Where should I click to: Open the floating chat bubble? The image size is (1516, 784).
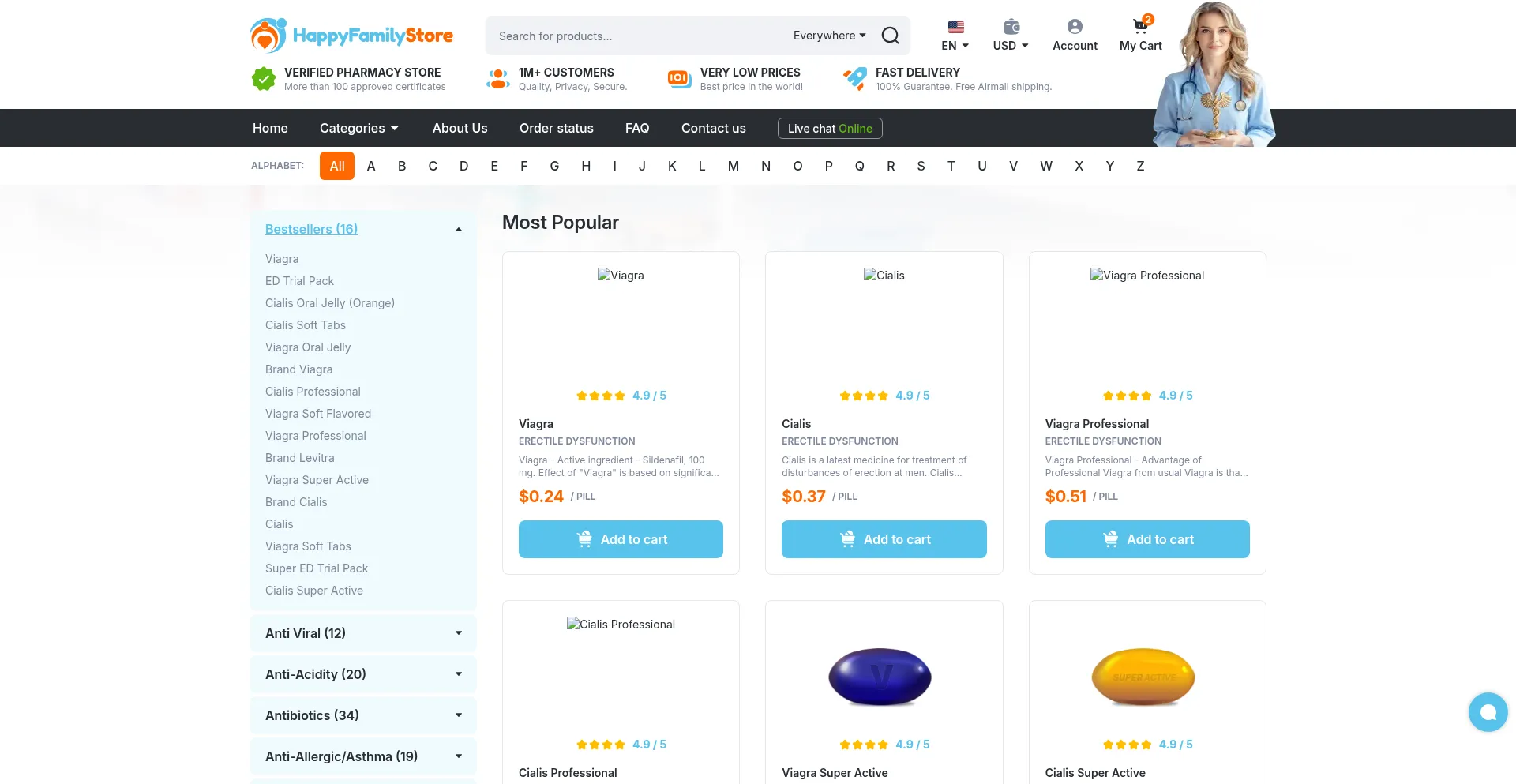[x=1488, y=712]
